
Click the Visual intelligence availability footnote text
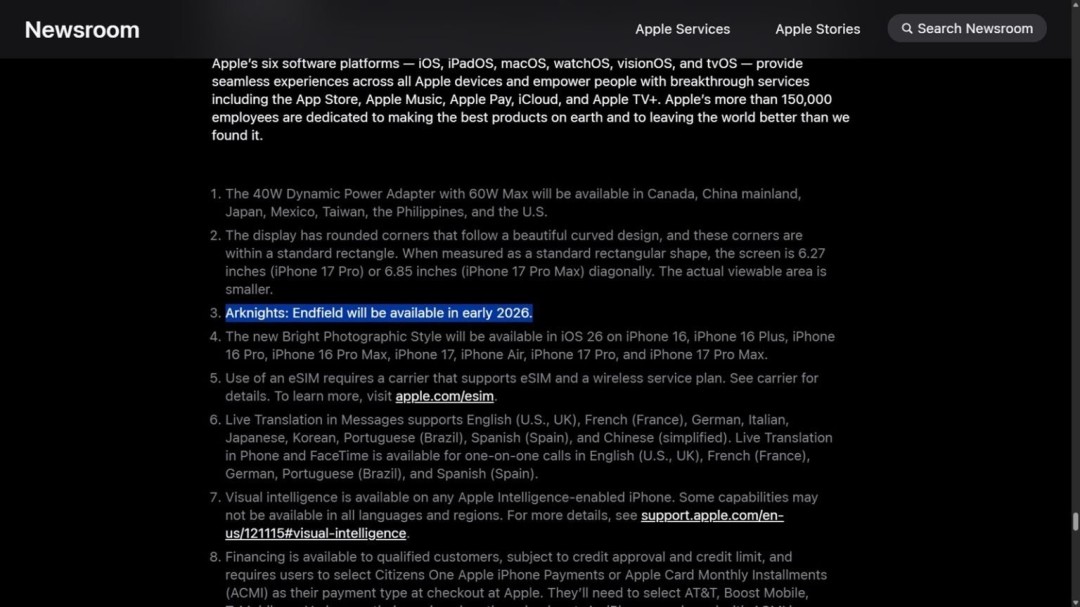(520, 498)
